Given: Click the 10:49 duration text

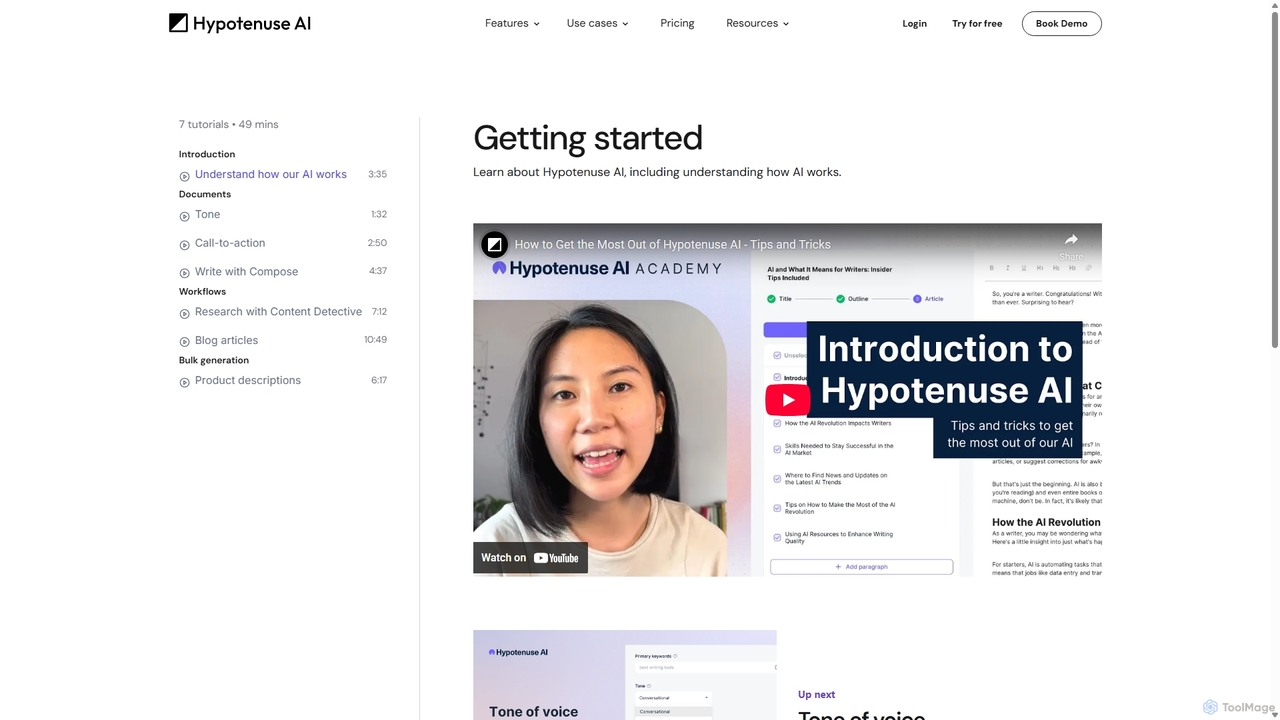Looking at the screenshot, I should [x=375, y=339].
